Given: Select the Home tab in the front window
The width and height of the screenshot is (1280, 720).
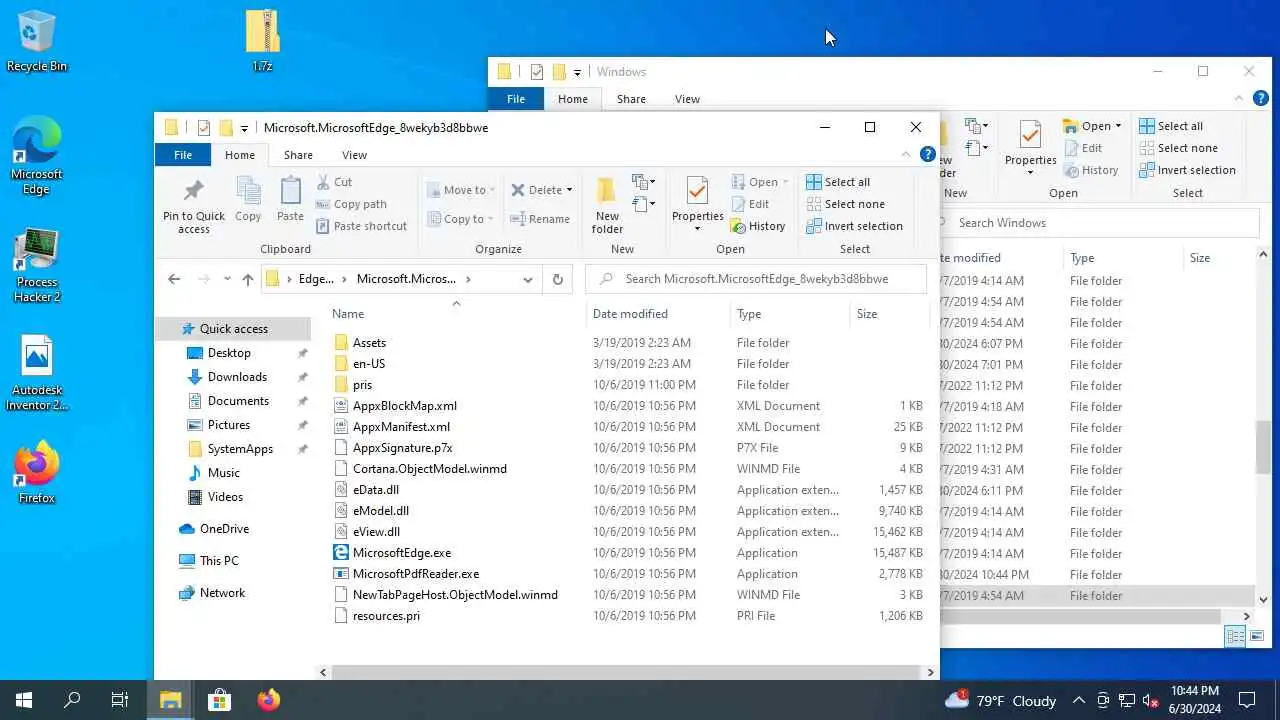Looking at the screenshot, I should tap(240, 155).
